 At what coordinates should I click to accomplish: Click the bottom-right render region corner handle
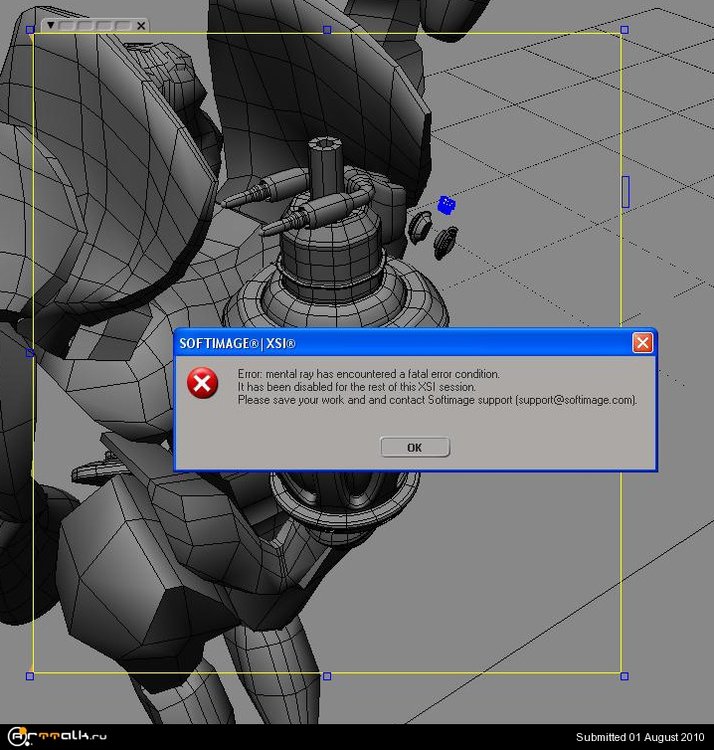click(x=625, y=676)
